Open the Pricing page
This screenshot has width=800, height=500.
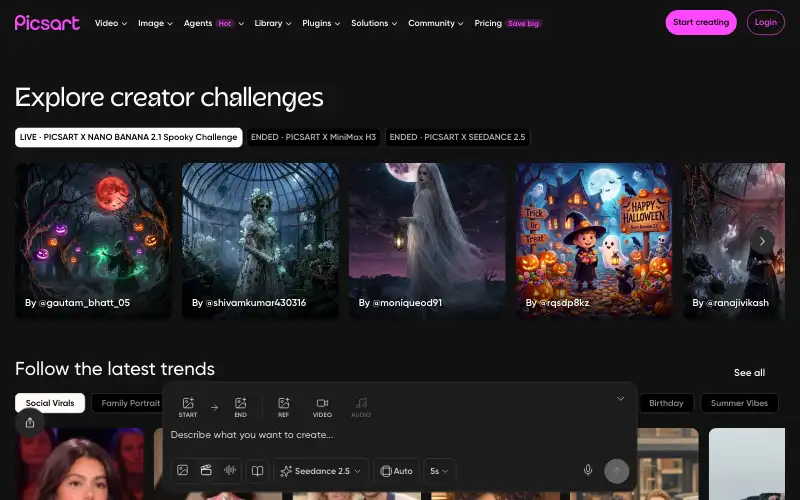tap(488, 23)
